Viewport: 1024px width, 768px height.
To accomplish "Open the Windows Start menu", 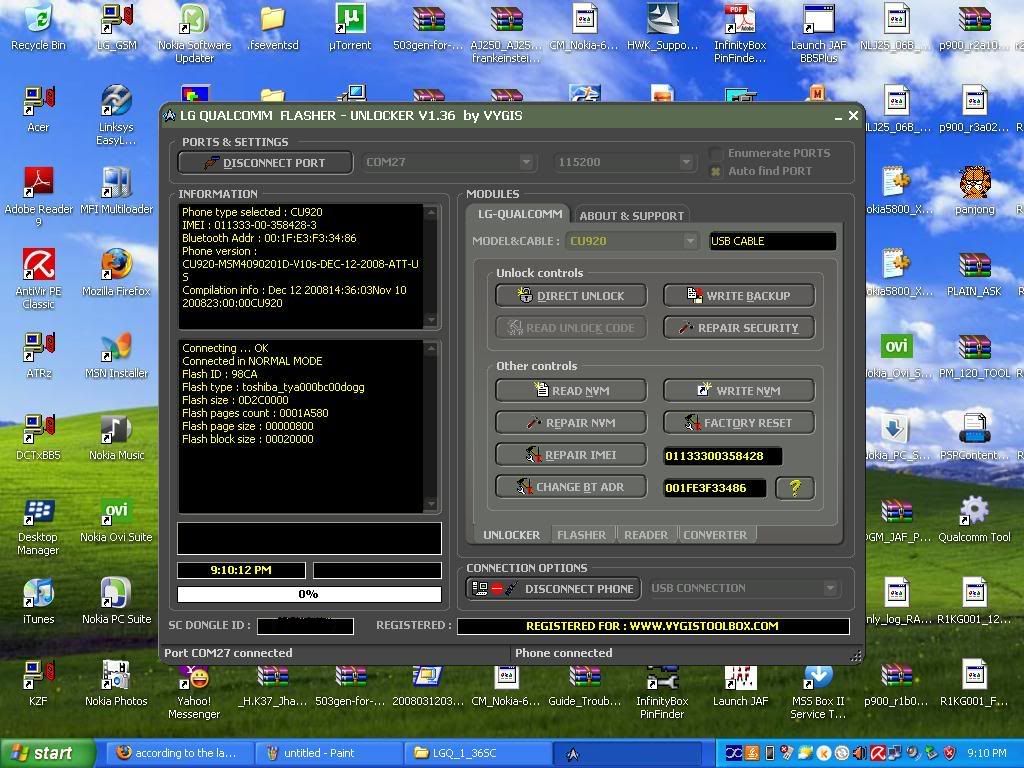I will 46,753.
